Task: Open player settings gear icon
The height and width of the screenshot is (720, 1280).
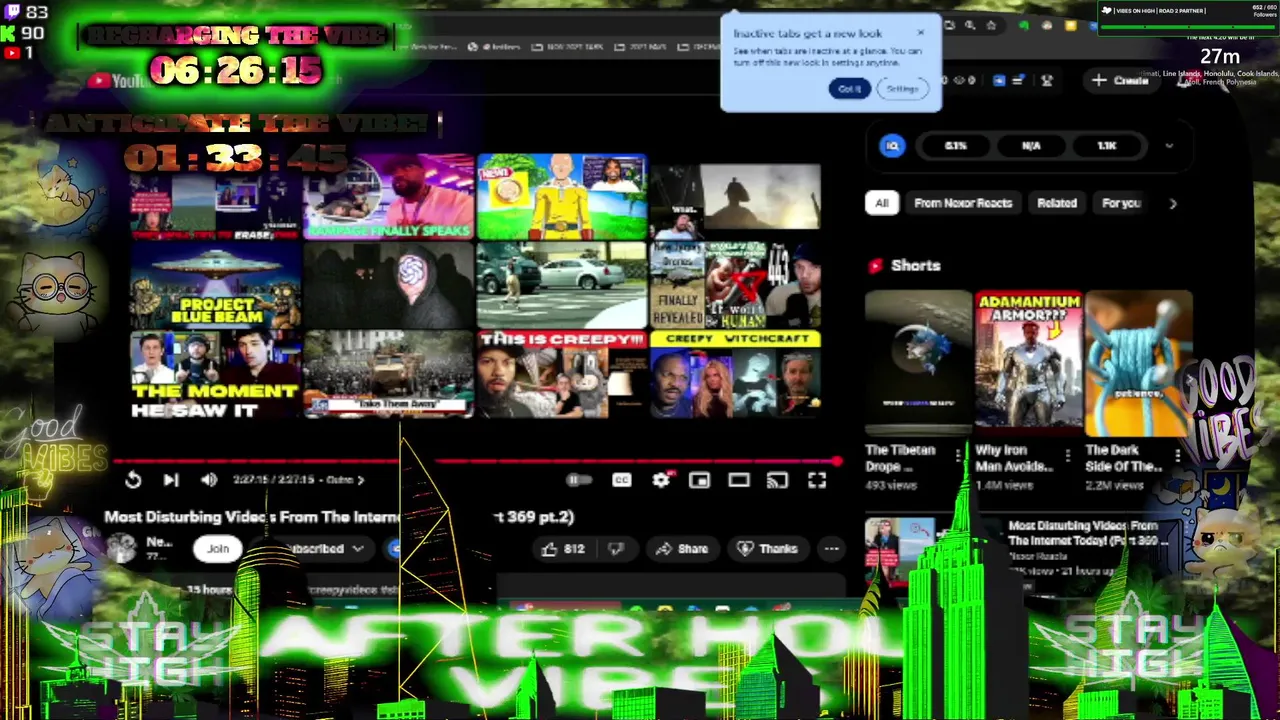Action: (661, 480)
